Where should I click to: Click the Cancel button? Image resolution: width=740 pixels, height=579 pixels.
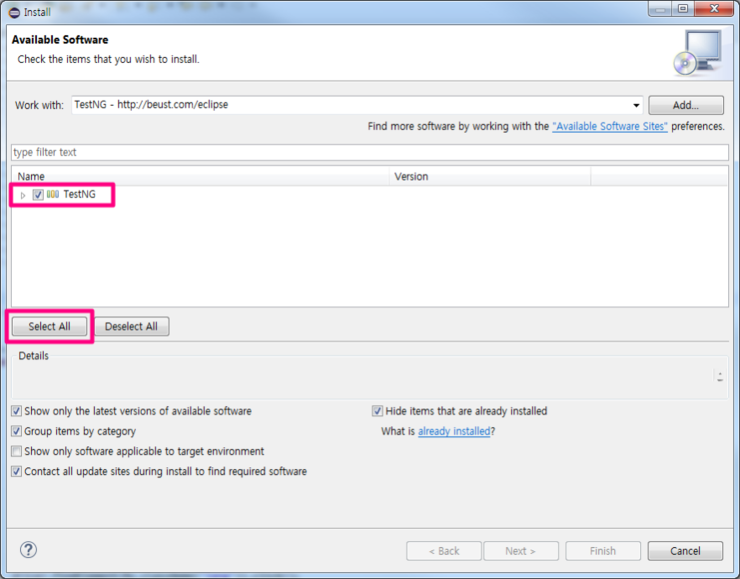pyautogui.click(x=685, y=551)
